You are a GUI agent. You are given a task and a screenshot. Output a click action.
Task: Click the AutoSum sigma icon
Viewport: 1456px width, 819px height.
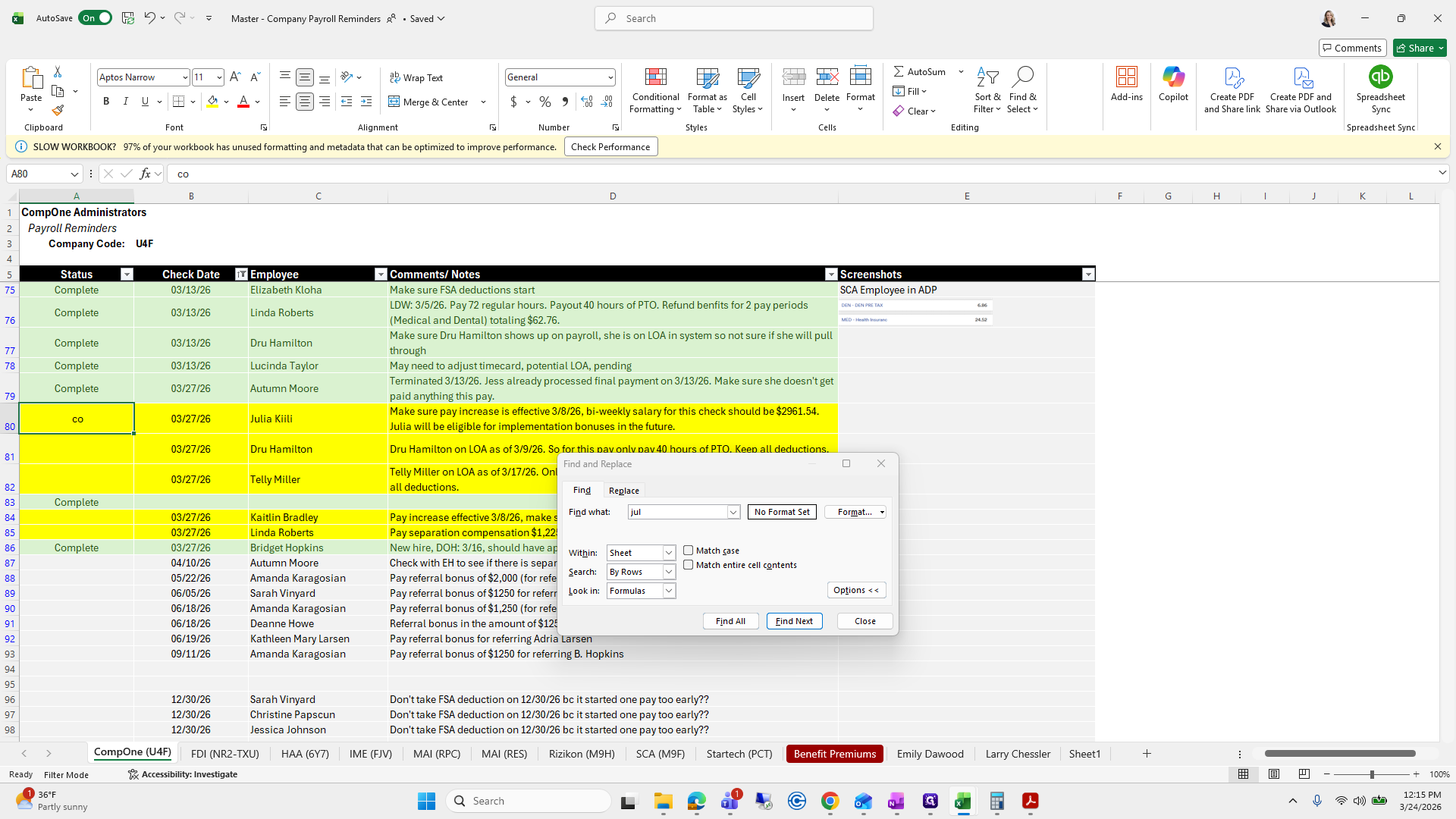pos(899,71)
